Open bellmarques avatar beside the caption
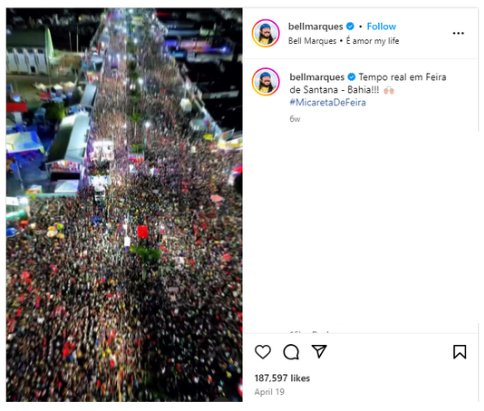 pos(266,82)
